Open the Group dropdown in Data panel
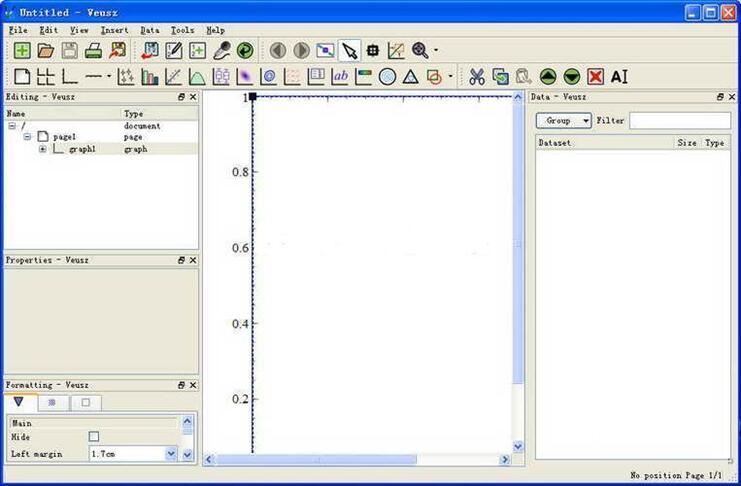This screenshot has width=741, height=486. click(564, 121)
